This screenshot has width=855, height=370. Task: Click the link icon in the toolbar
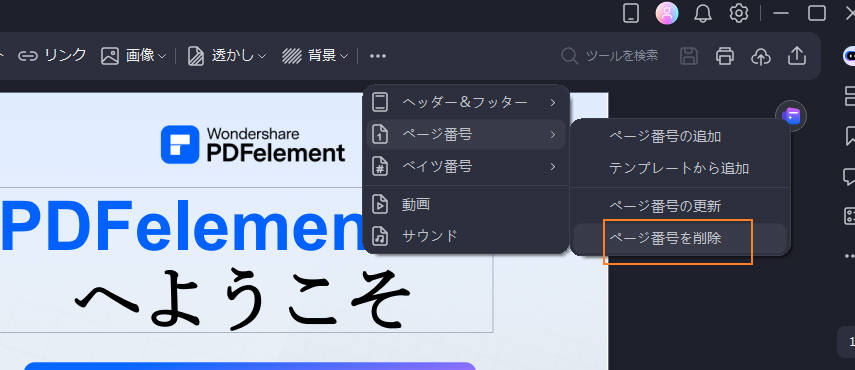click(27, 56)
